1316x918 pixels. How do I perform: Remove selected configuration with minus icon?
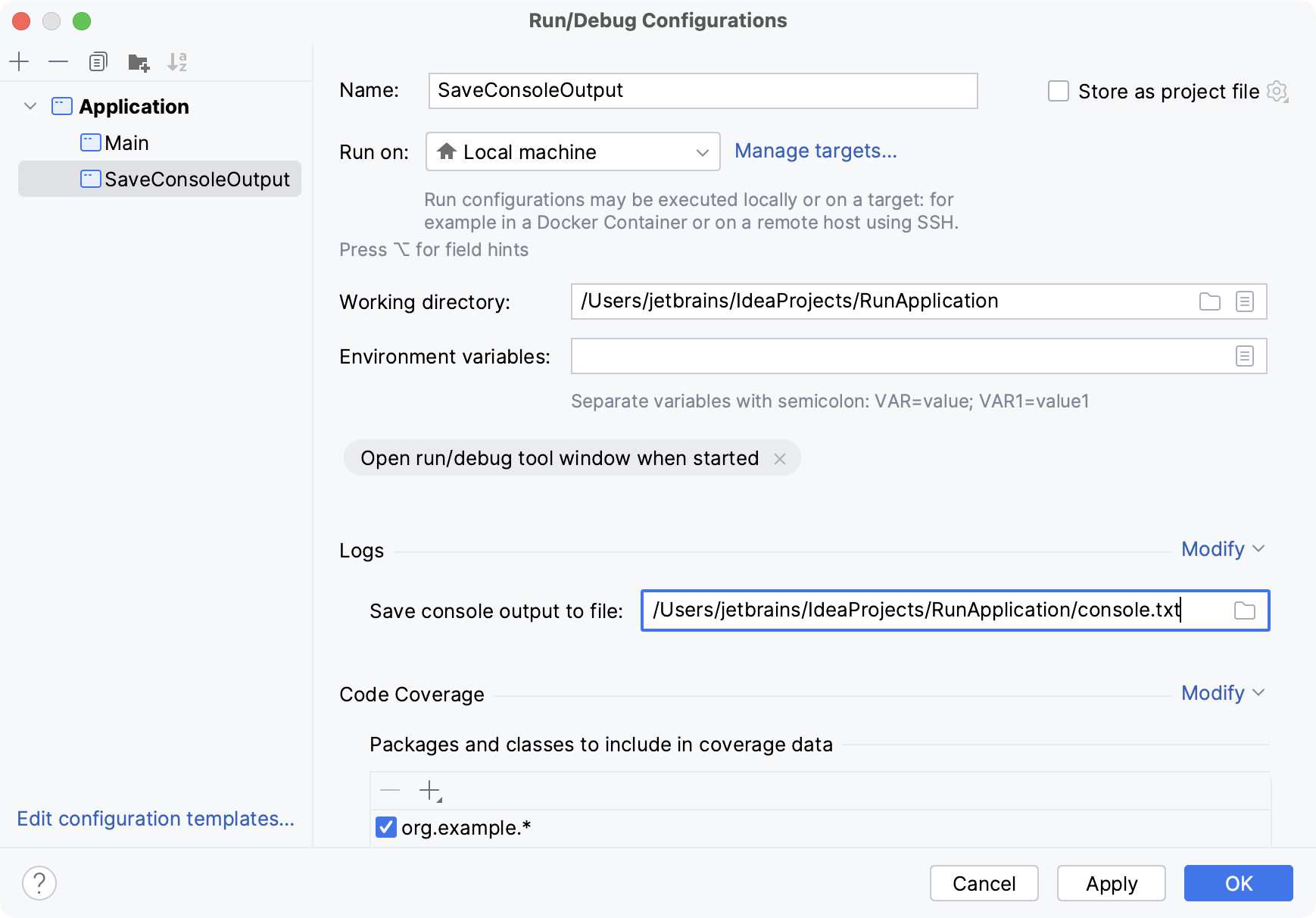pyautogui.click(x=58, y=61)
